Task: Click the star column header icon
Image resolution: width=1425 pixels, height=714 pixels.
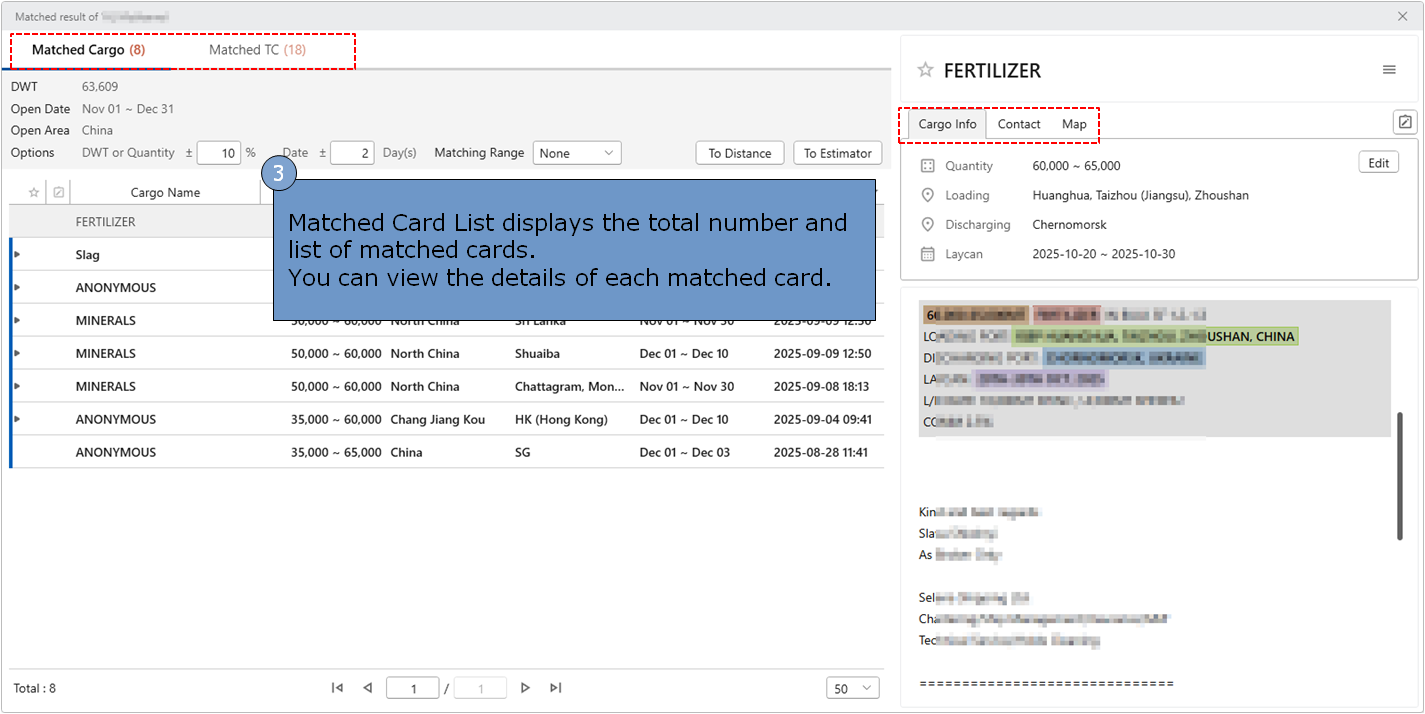Action: [x=34, y=193]
